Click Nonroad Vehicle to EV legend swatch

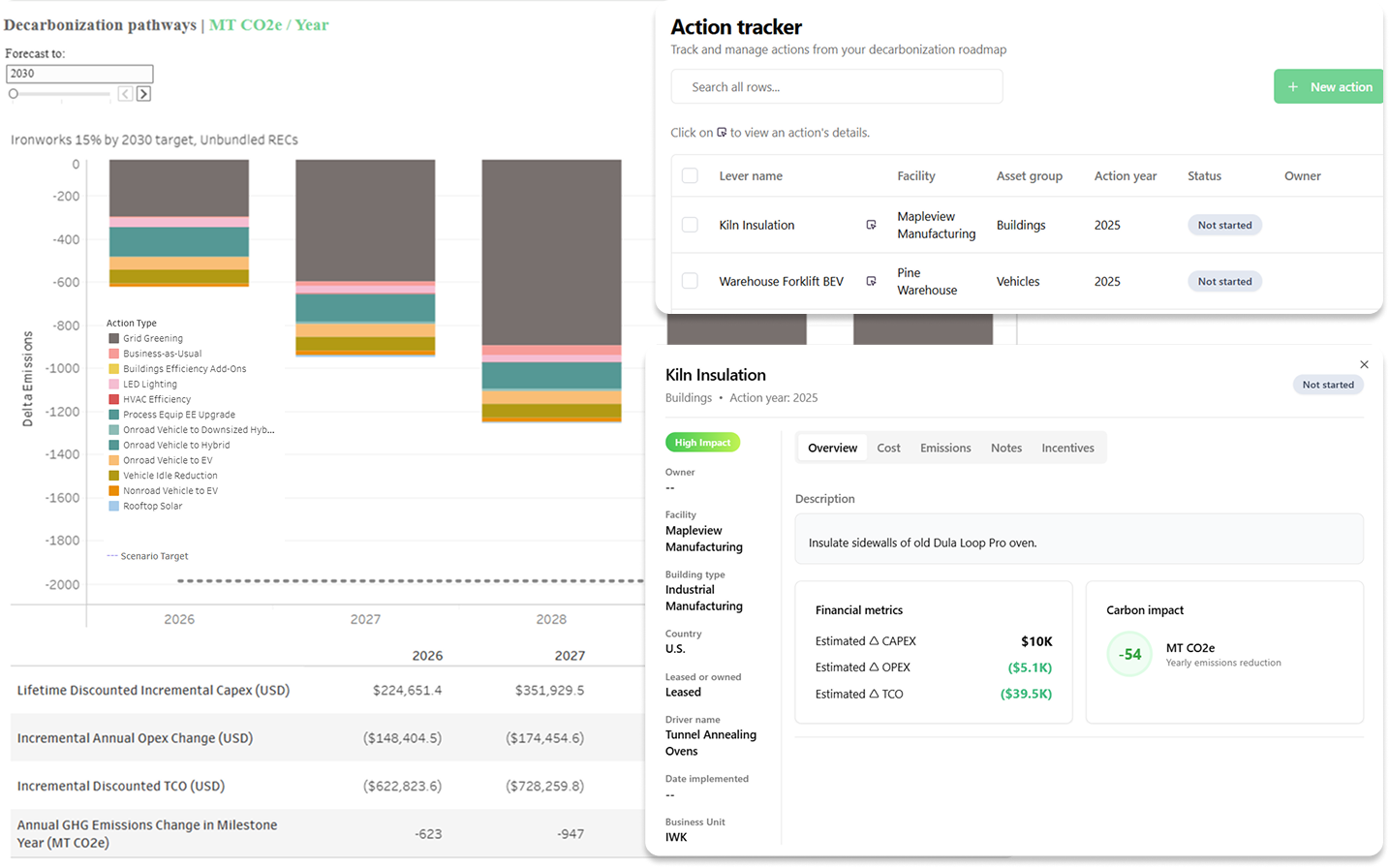coord(114,491)
